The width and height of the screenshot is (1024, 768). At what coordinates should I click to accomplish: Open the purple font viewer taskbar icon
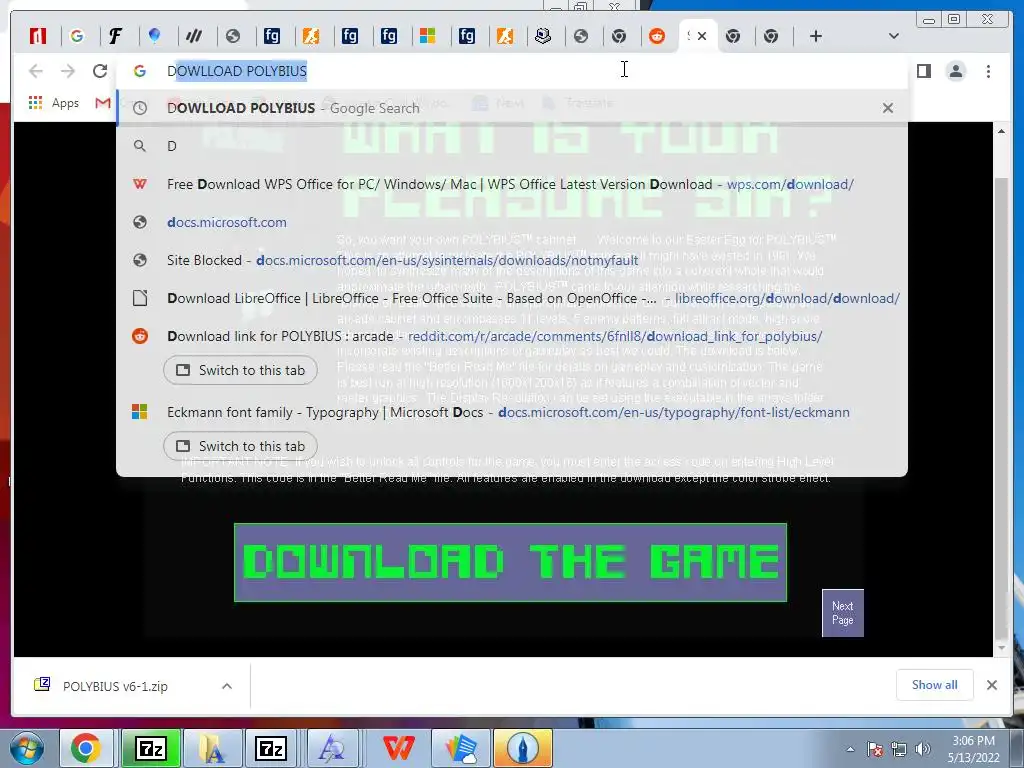pos(332,748)
